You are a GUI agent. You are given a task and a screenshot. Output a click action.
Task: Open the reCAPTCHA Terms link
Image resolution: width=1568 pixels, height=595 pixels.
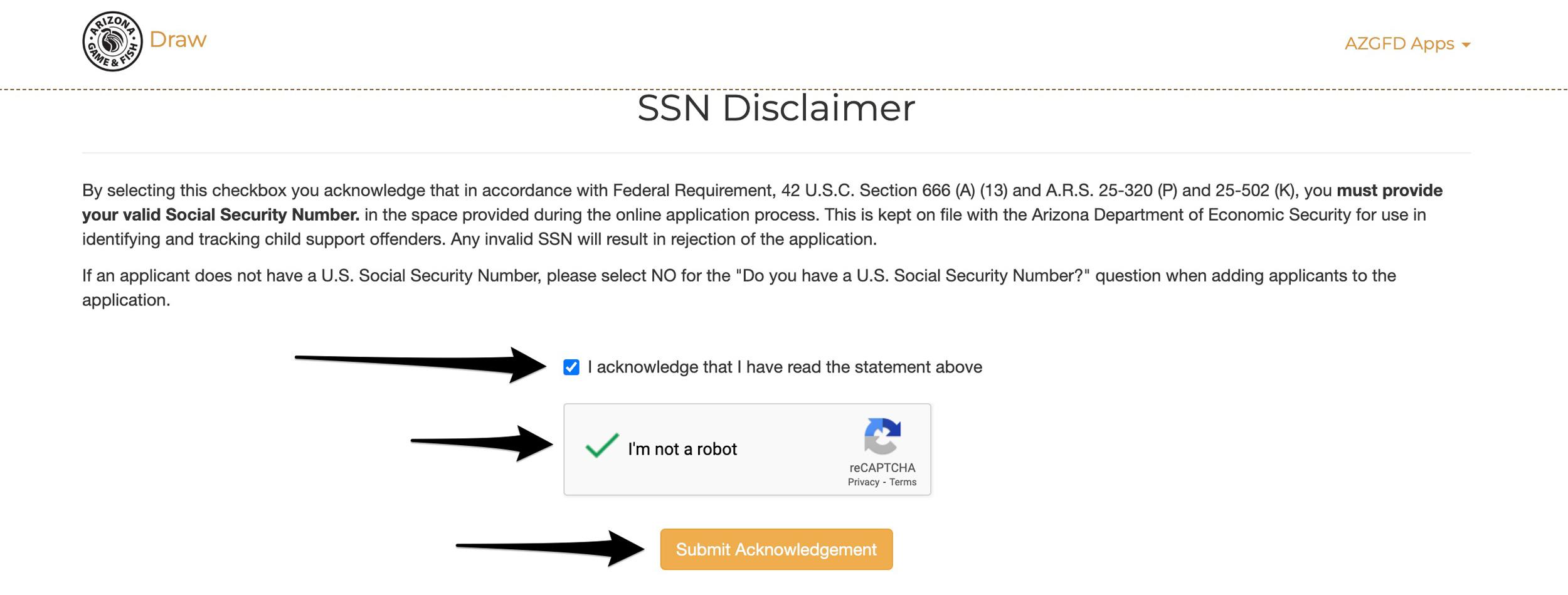click(905, 482)
